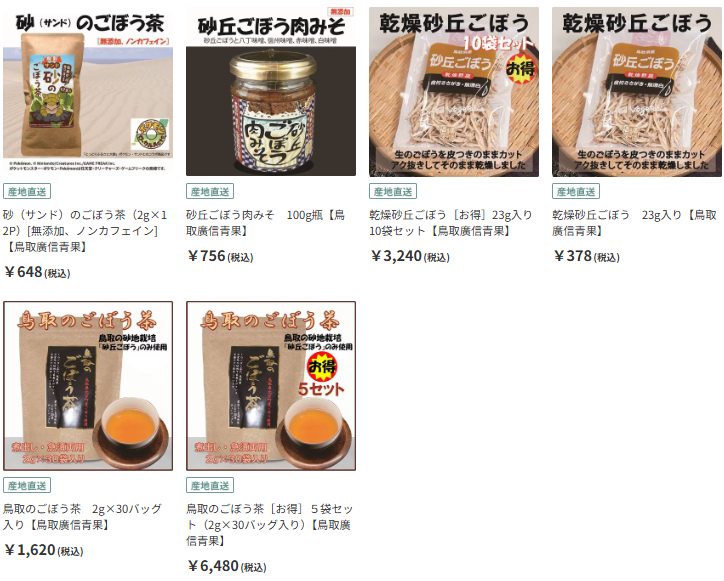Open the single 乾燥砂丘ごぼう 23g image
This screenshot has height=581, width=724.
tap(637, 91)
